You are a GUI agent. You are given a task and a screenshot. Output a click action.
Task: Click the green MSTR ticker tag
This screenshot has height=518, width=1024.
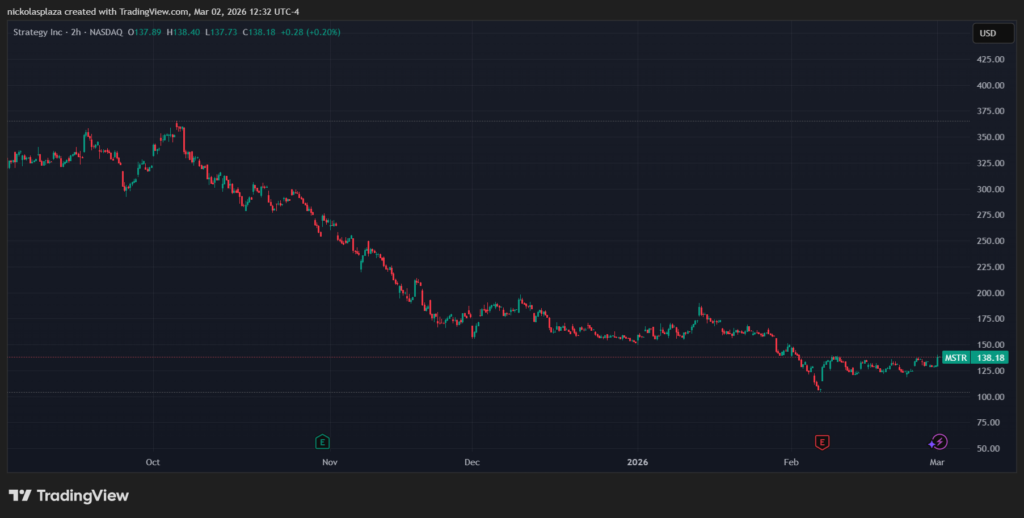[x=956, y=357]
